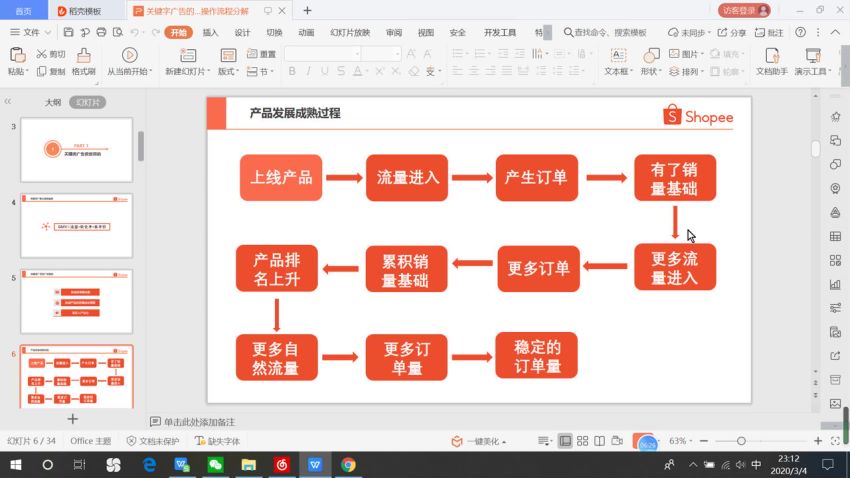Open the Help question mark icon
Screen dimensions: 850x478
pos(800,33)
